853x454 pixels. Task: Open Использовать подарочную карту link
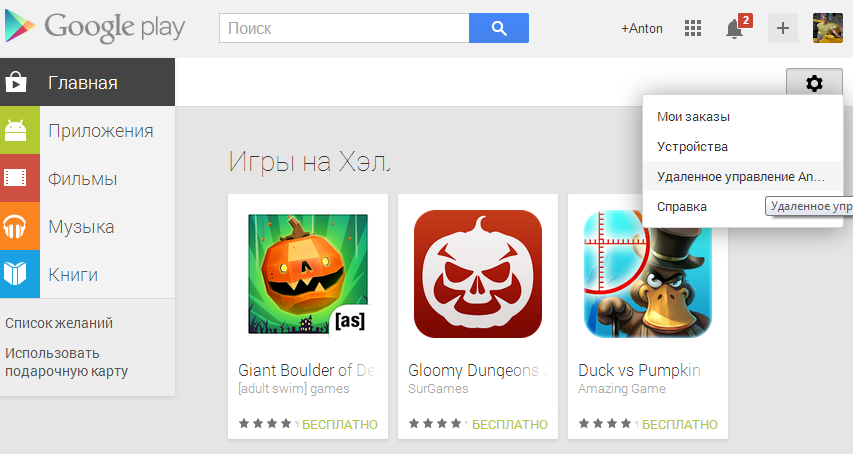click(x=66, y=362)
